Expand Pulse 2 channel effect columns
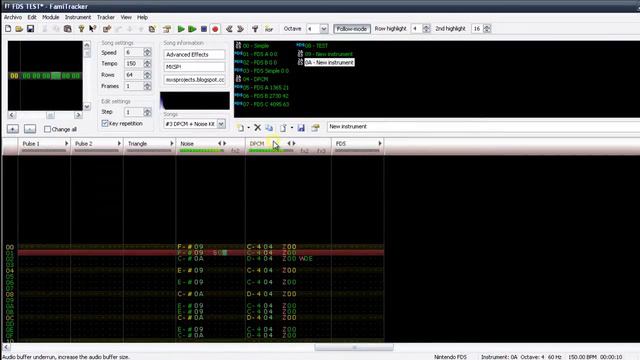The image size is (640, 360). (119, 144)
